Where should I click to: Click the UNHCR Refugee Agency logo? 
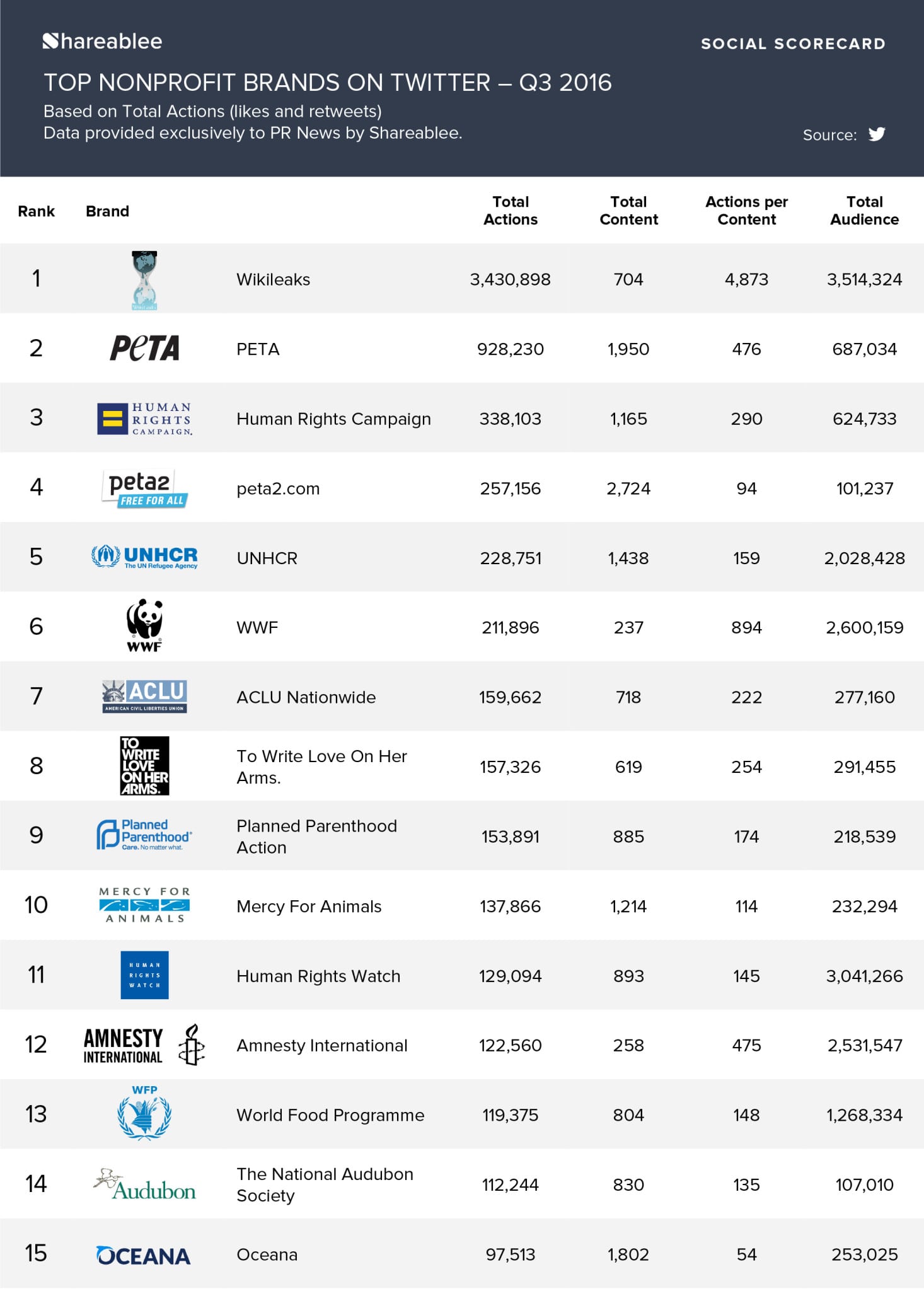point(144,557)
